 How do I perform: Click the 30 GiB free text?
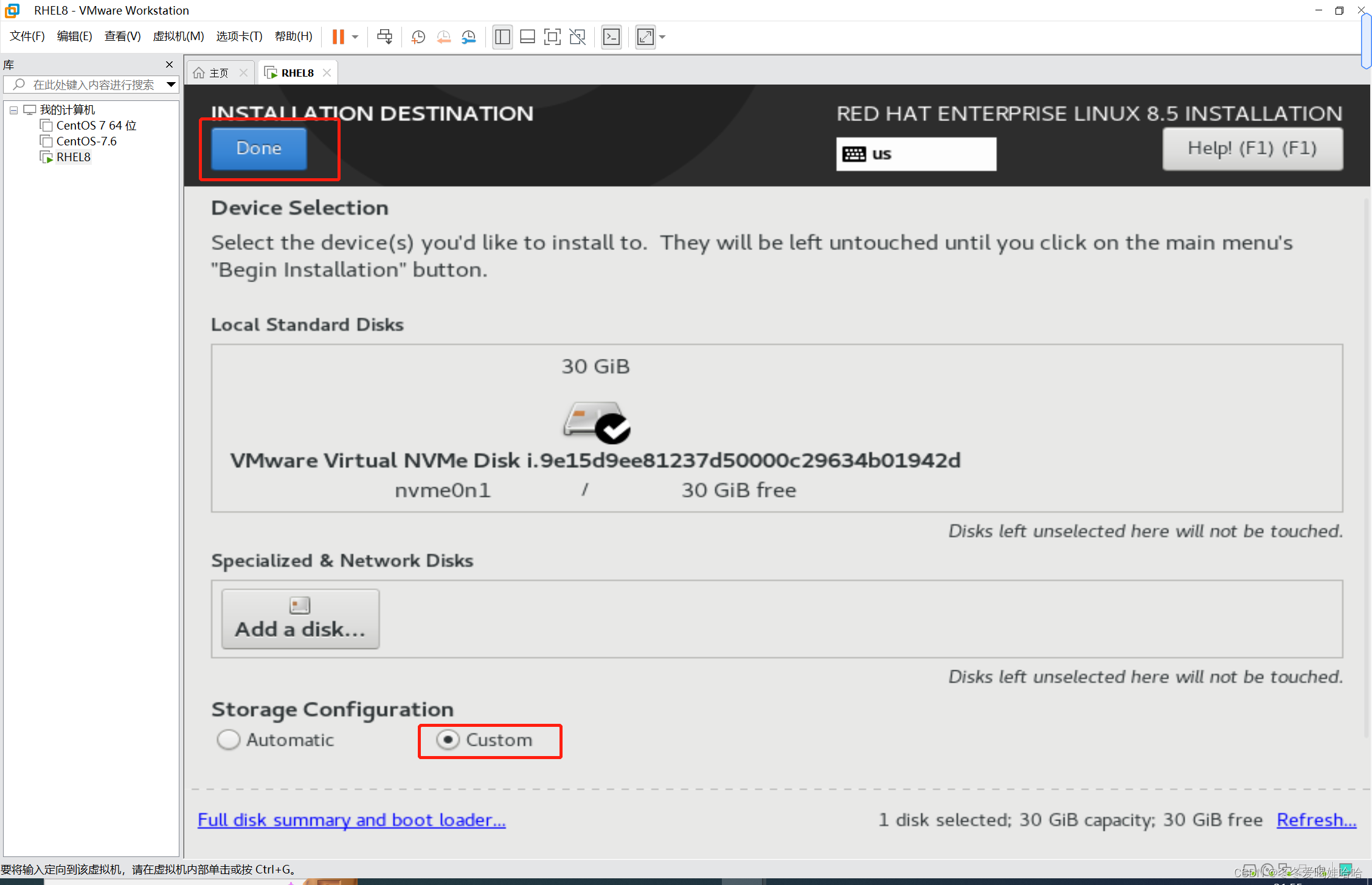click(x=739, y=490)
